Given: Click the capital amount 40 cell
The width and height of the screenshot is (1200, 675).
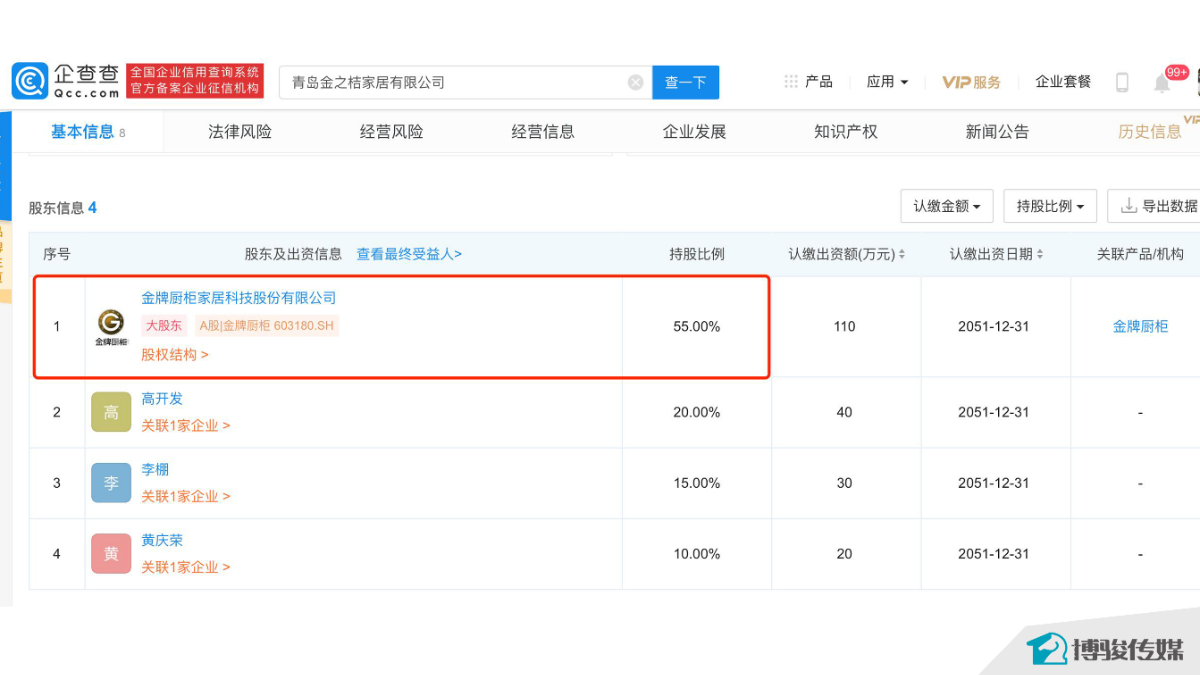Looking at the screenshot, I should (845, 412).
